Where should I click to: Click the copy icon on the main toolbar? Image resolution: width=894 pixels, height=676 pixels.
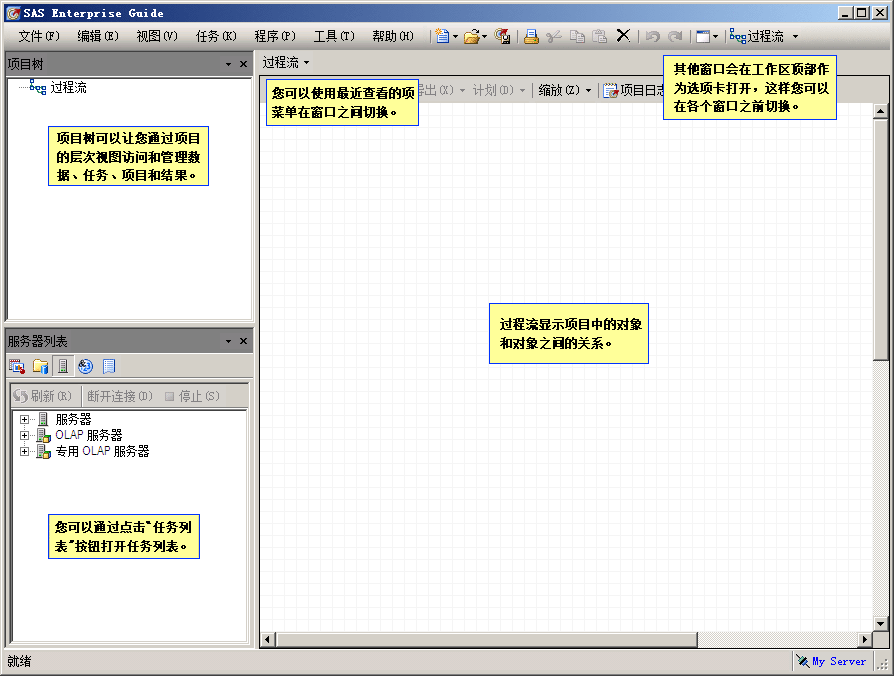click(576, 35)
